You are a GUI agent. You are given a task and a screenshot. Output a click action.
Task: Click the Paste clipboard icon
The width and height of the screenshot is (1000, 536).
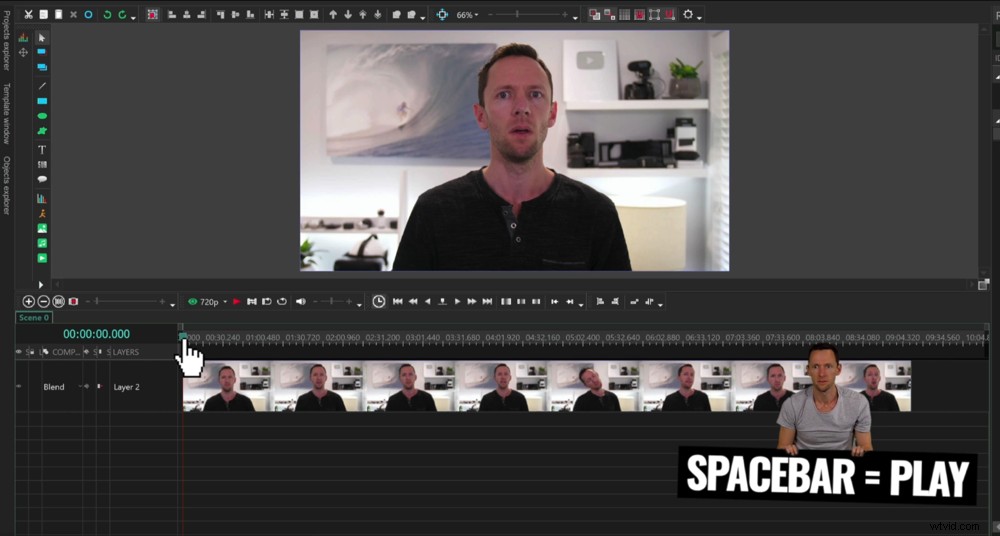click(58, 14)
